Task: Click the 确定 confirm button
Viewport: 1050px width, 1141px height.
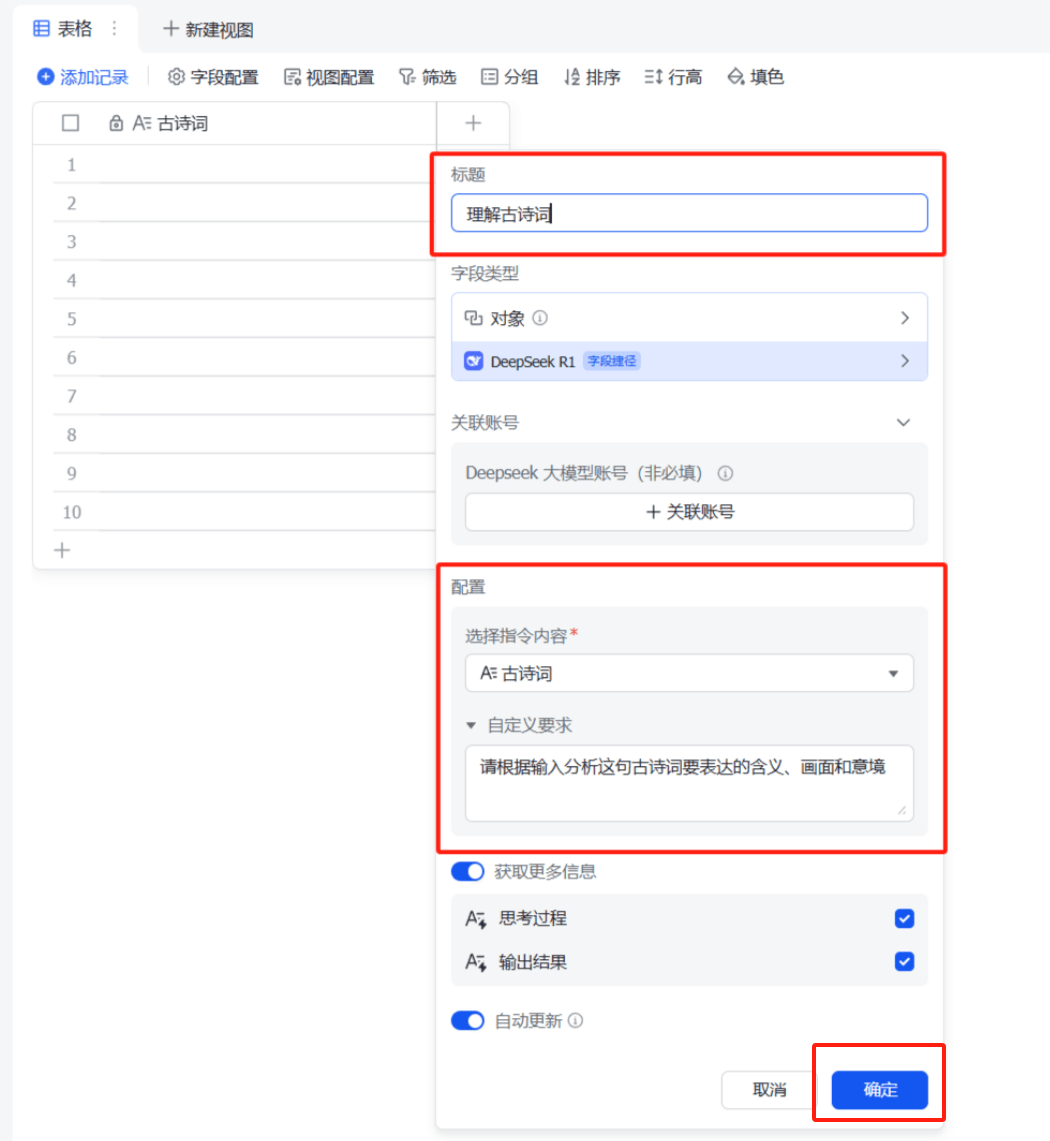Action: pos(880,1090)
